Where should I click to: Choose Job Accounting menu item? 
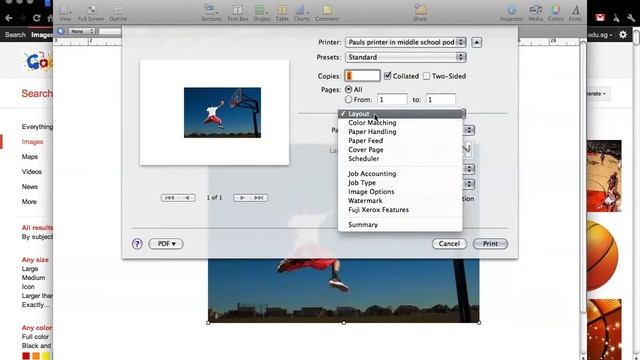point(400,174)
